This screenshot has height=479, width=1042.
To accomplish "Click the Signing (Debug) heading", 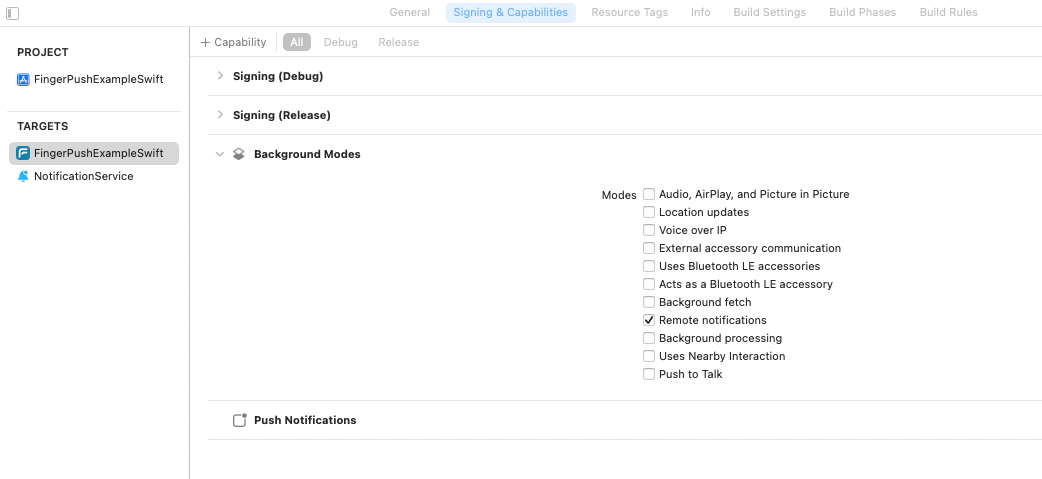I will [278, 76].
